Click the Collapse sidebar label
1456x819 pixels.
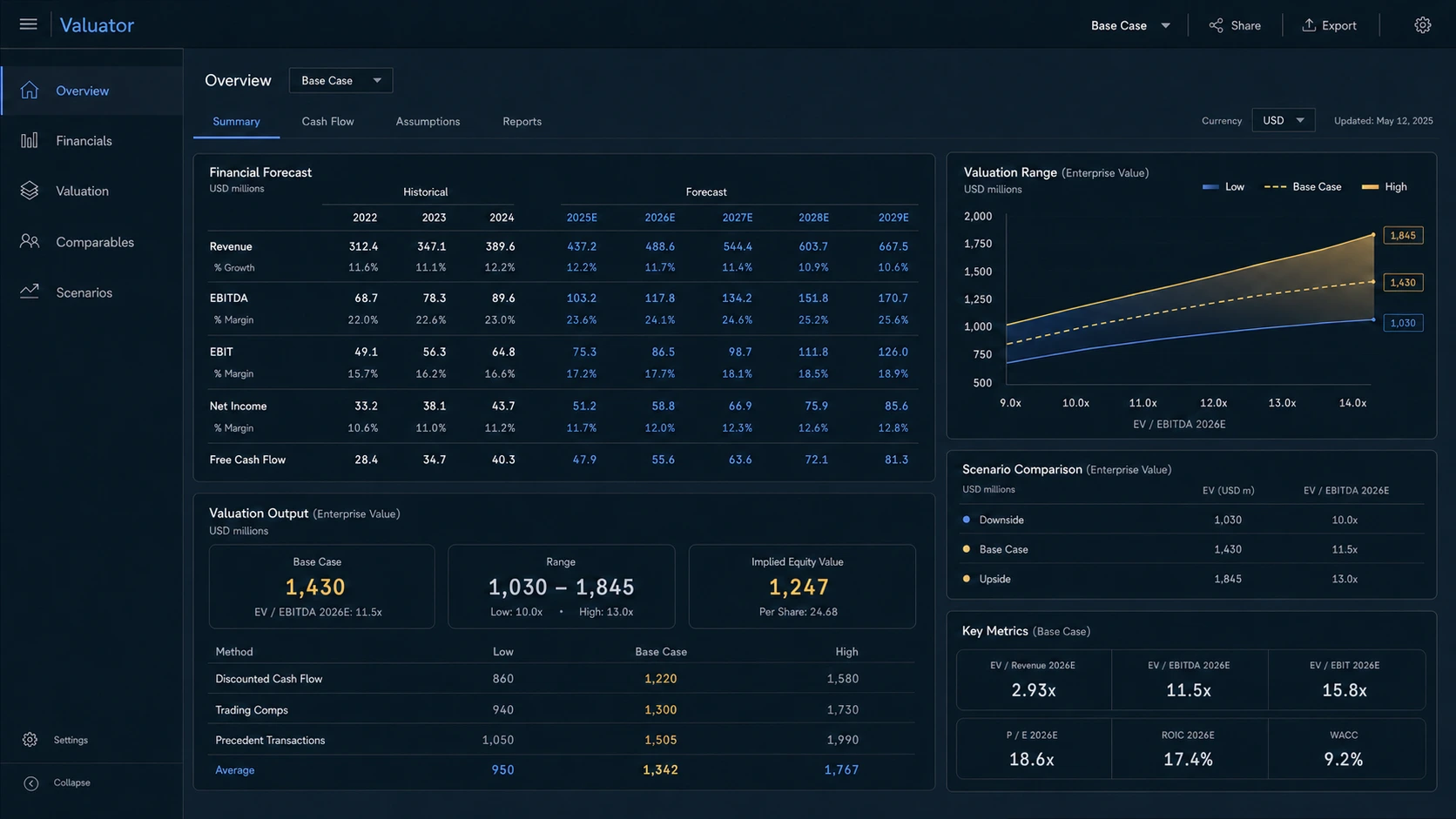72,782
